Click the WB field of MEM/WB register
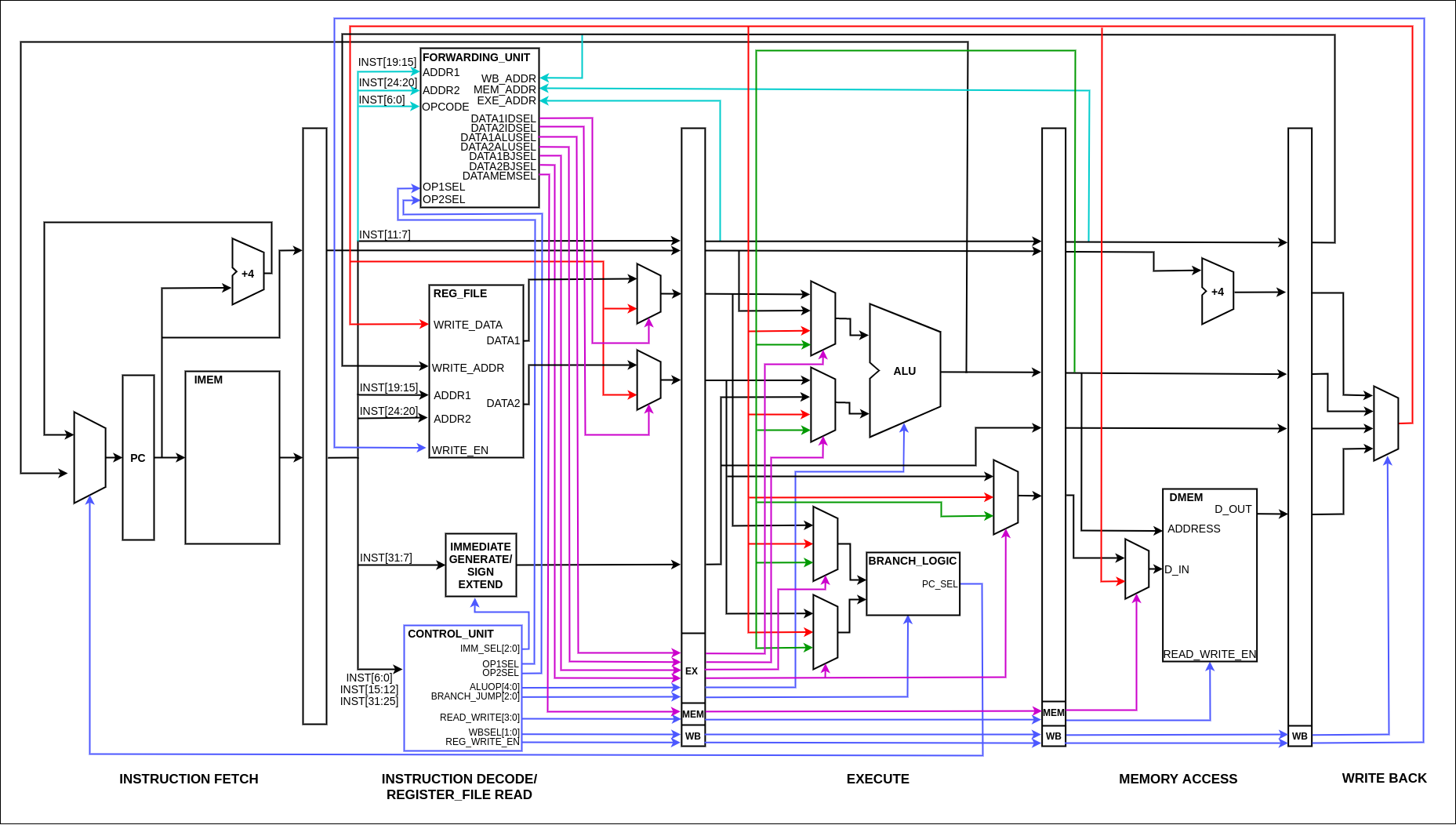This screenshot has width=1456, height=825. click(1299, 736)
